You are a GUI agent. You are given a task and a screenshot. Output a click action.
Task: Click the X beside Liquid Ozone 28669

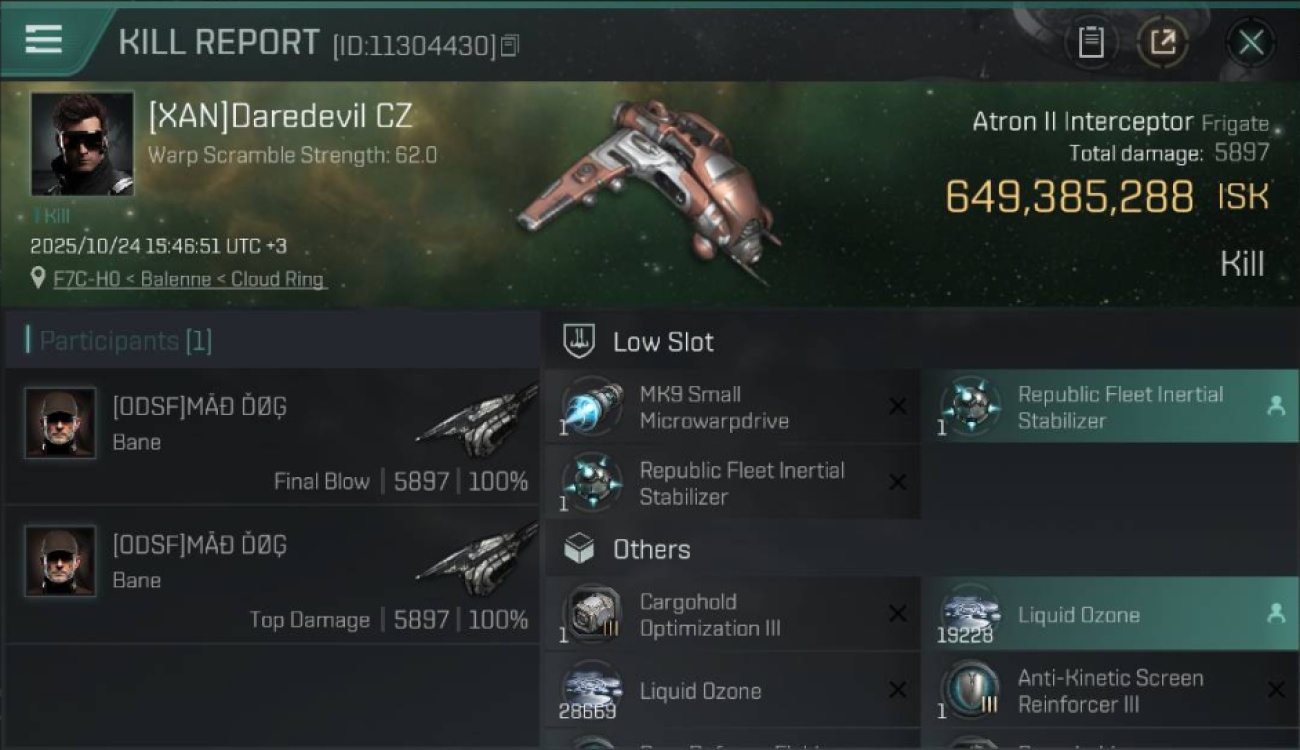click(x=897, y=691)
